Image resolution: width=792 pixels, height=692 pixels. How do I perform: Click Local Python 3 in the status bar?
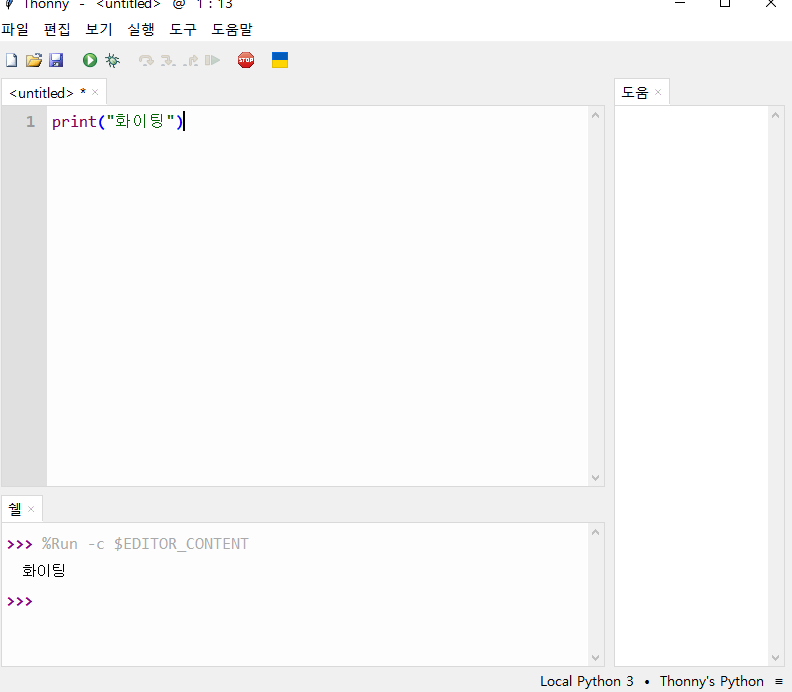coord(586,681)
